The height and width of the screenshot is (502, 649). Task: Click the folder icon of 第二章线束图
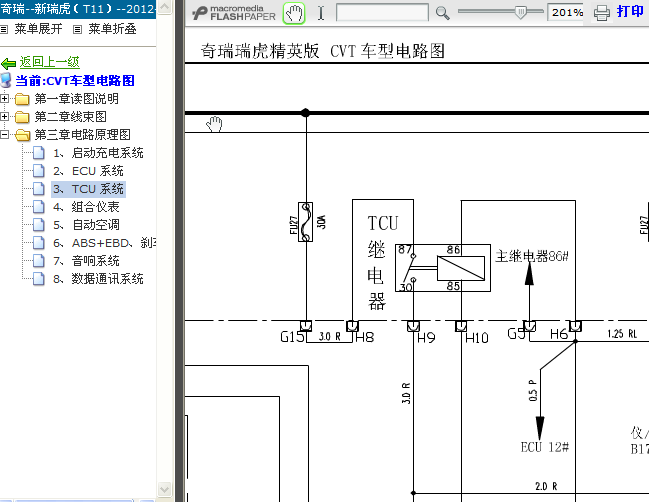tap(22, 117)
